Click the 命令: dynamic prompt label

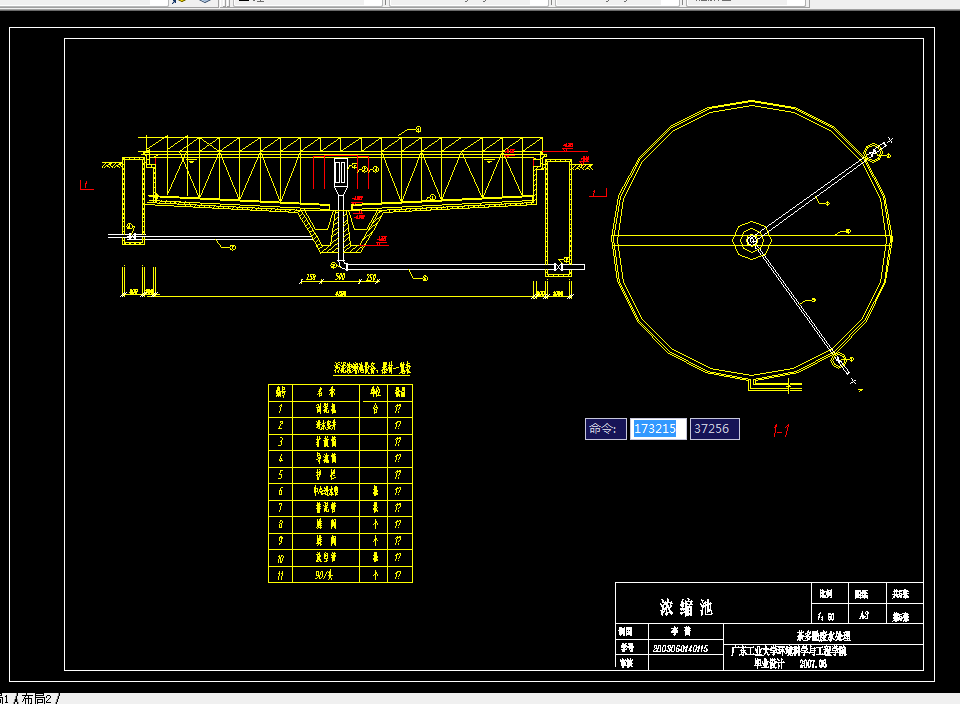(605, 429)
